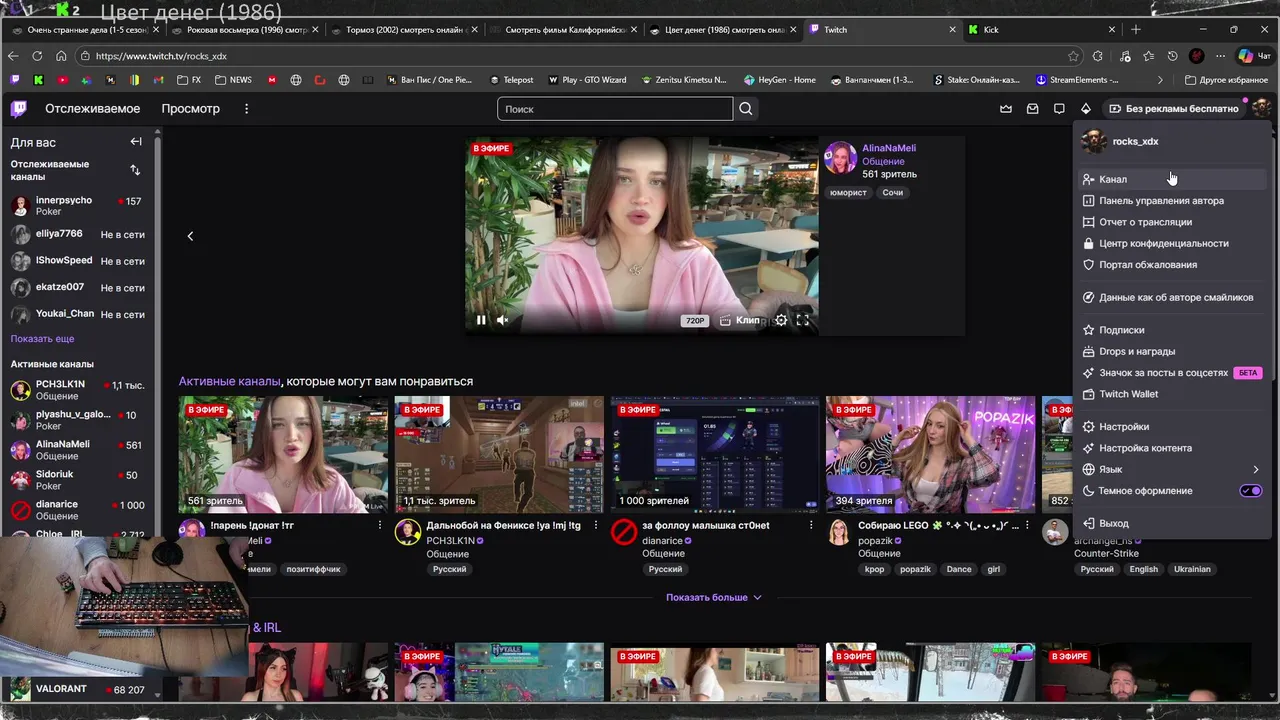Pause the featured stream

click(x=481, y=320)
